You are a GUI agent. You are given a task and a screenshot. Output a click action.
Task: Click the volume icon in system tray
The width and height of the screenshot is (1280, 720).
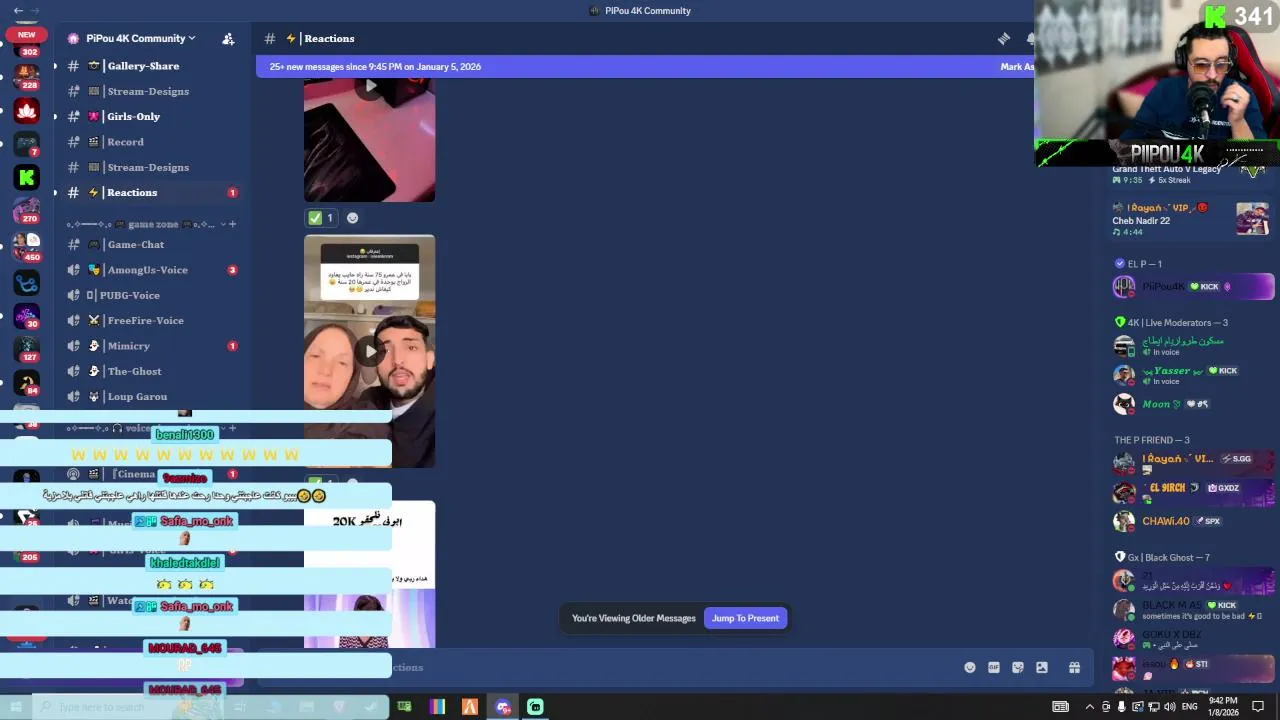coord(1170,707)
